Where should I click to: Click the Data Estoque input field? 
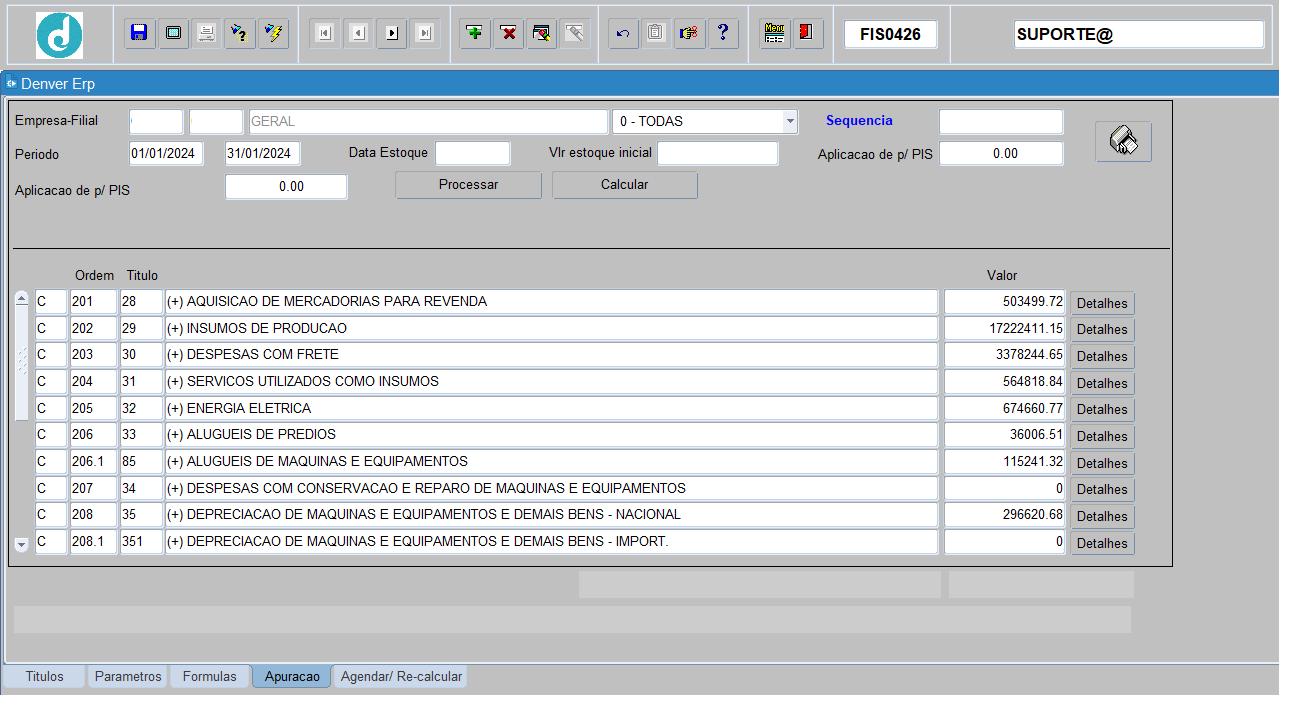click(x=472, y=153)
